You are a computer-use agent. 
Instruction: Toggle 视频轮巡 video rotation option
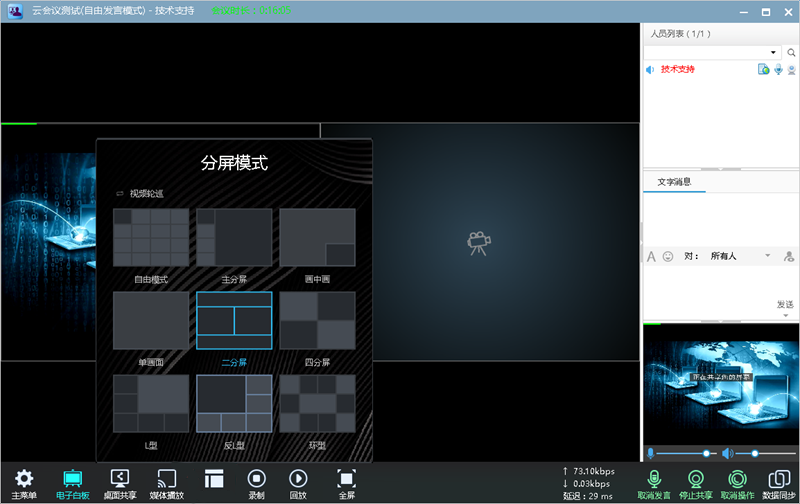(x=140, y=194)
